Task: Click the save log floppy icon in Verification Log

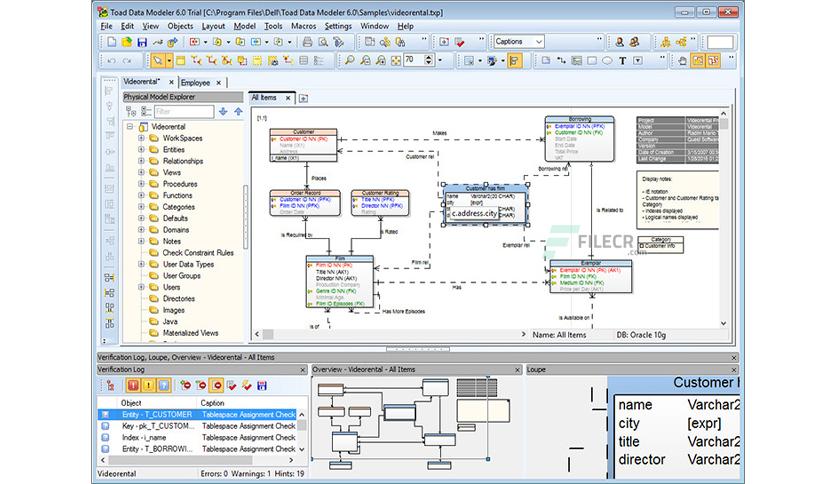Action: click(262, 385)
